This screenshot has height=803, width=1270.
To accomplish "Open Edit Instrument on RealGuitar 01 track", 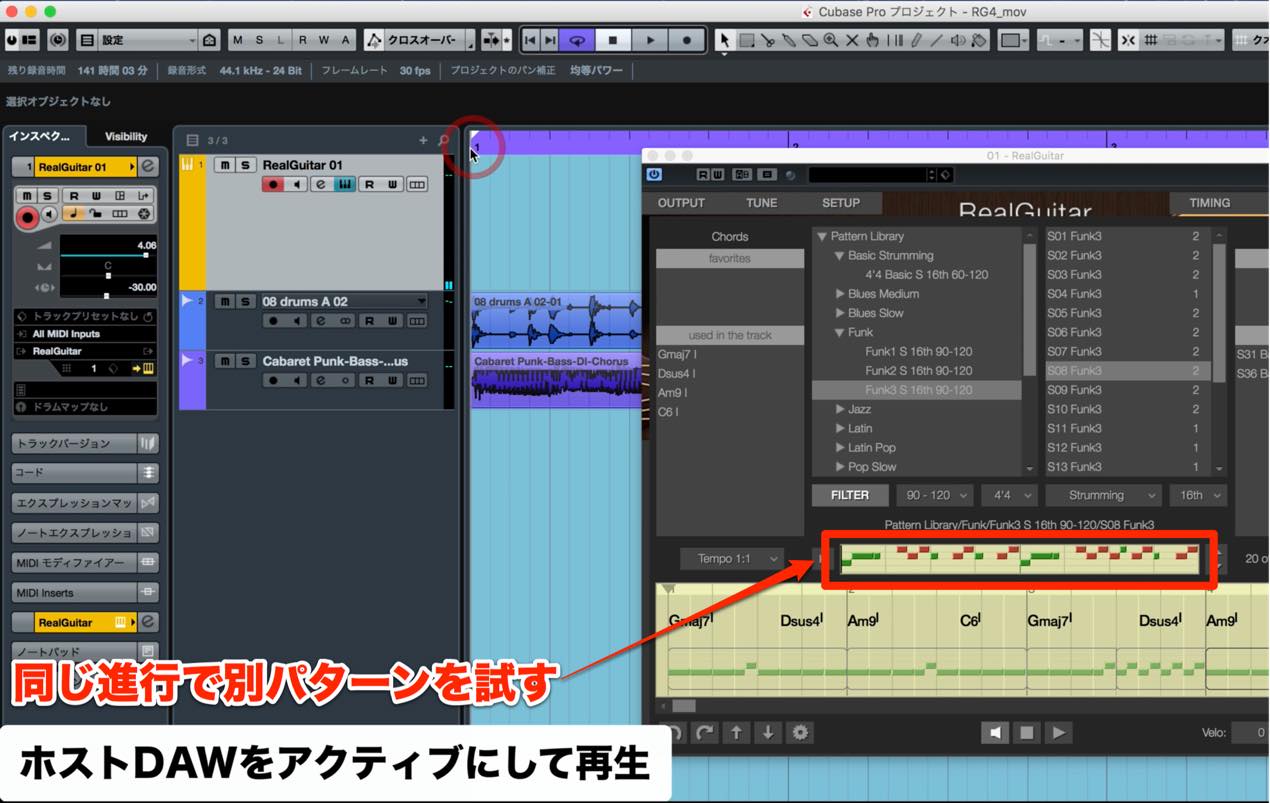I will [x=345, y=184].
